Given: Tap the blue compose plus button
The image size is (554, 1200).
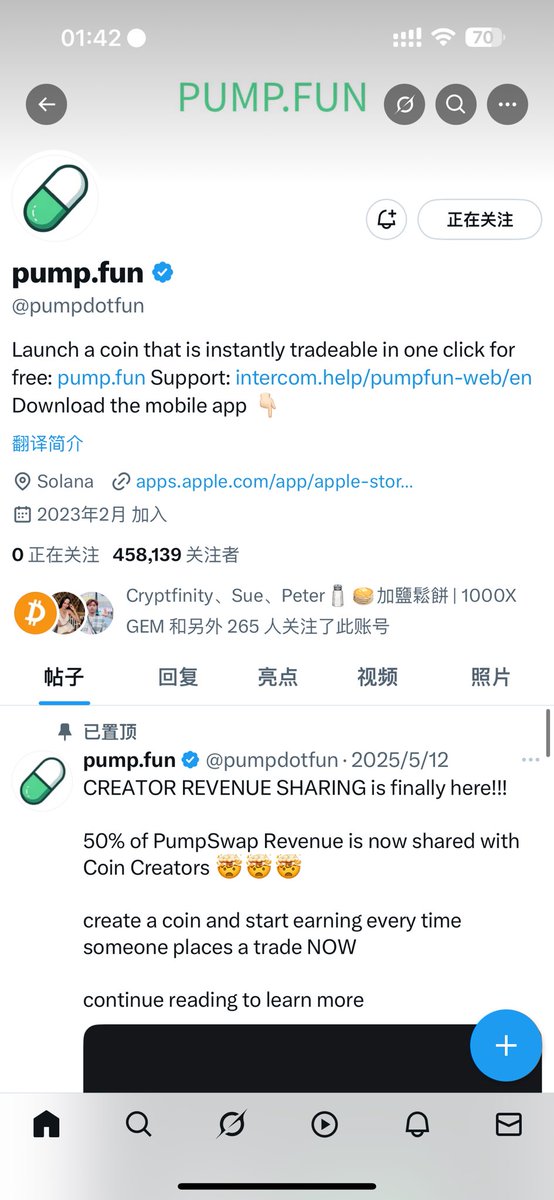Looking at the screenshot, I should [506, 1046].
